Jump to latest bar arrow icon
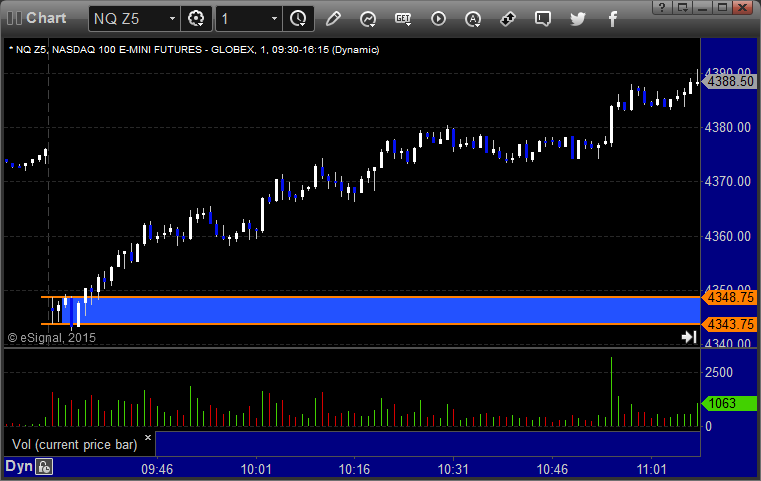Screen dimensions: 761x481 pos(689,337)
